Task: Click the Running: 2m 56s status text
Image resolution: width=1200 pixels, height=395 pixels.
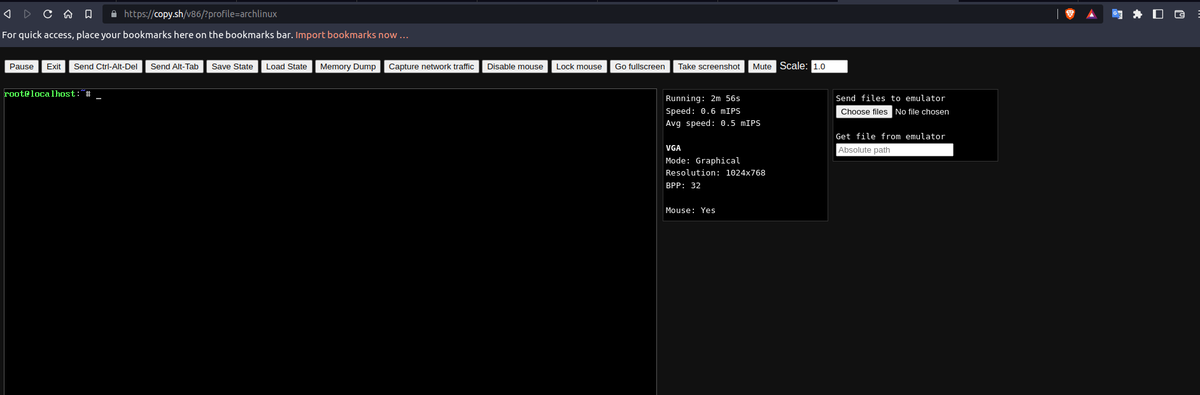Action: point(702,99)
